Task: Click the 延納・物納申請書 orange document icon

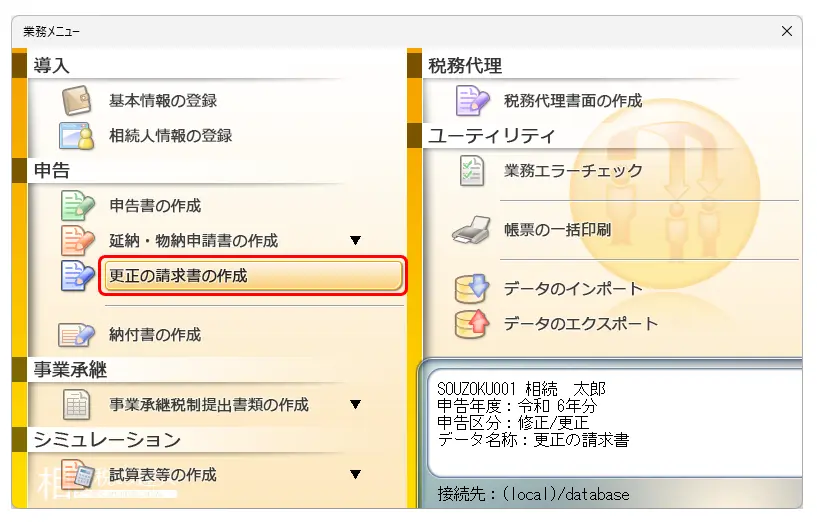Action: pyautogui.click(x=77, y=241)
